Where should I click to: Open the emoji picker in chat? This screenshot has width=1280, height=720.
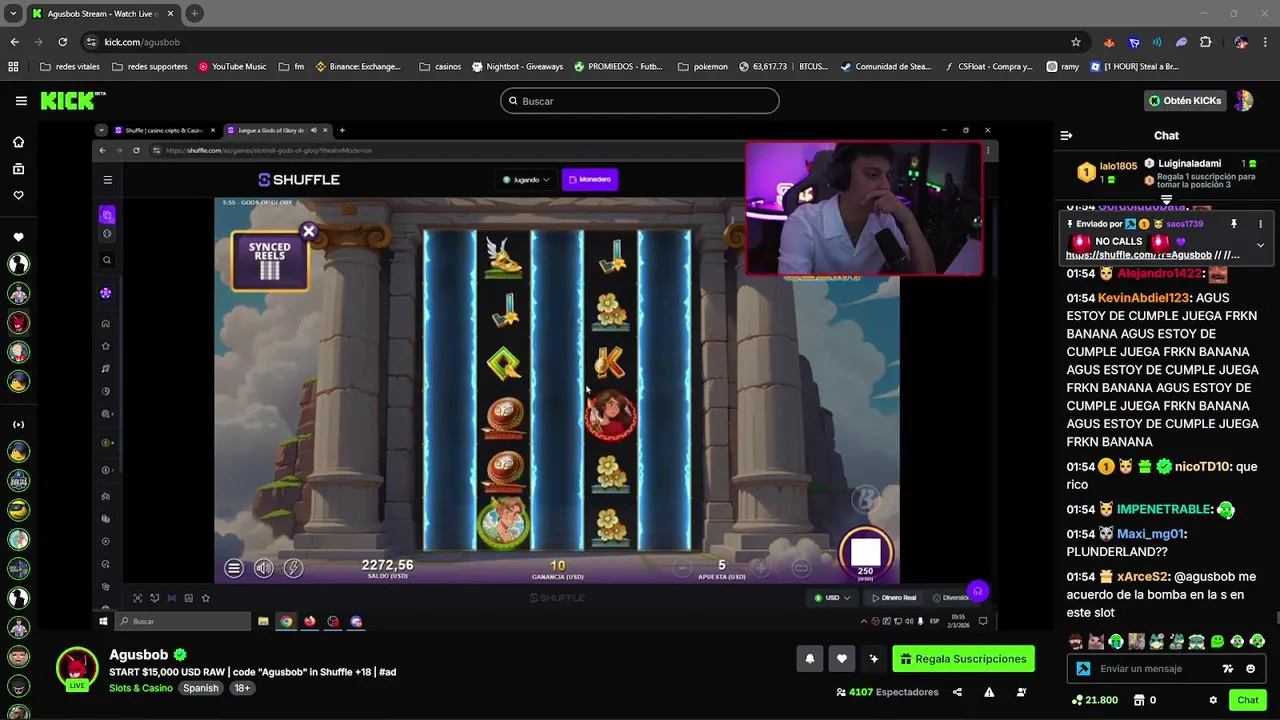1250,669
